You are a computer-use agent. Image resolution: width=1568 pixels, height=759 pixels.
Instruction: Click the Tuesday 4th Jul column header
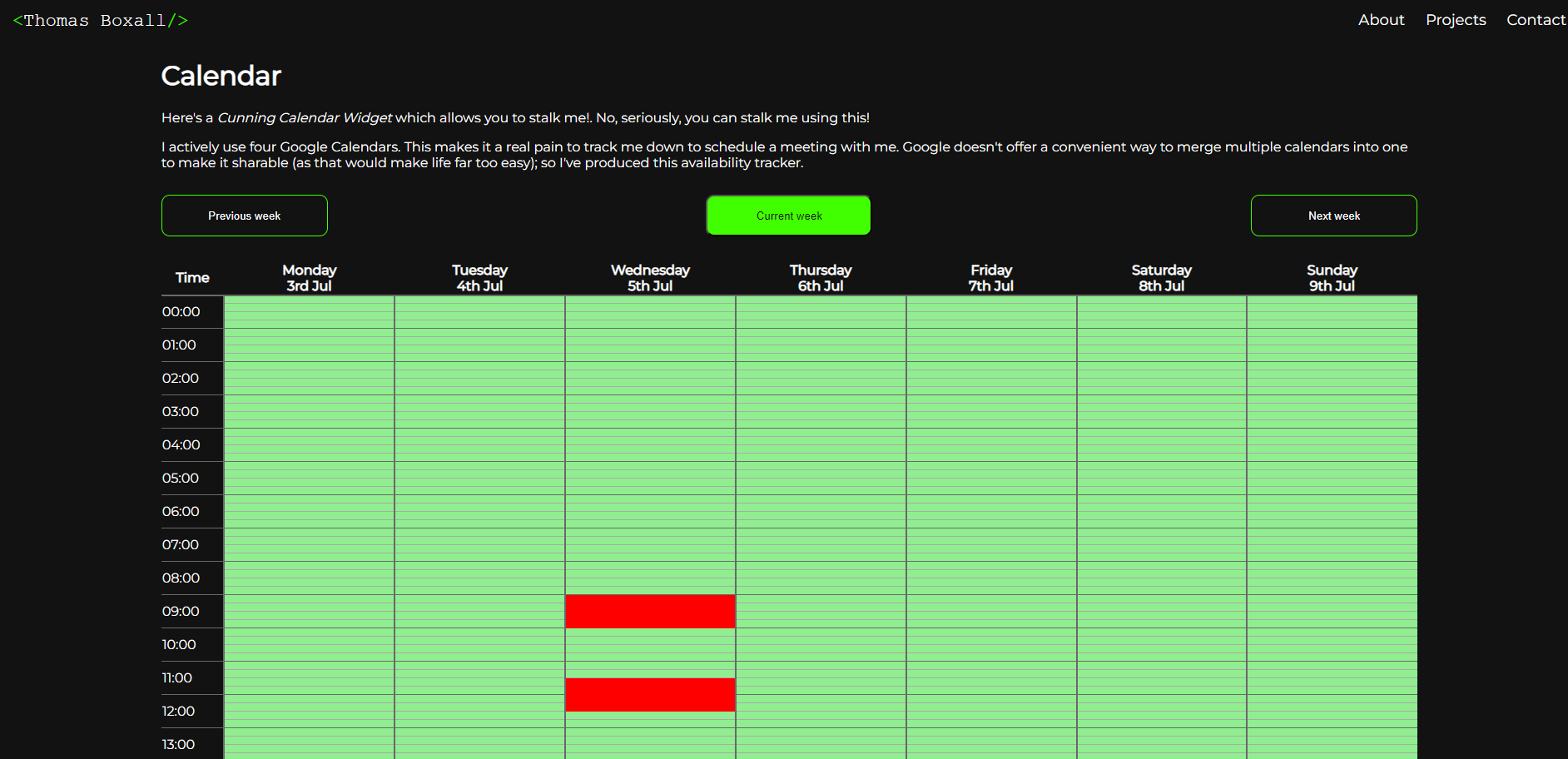[479, 278]
